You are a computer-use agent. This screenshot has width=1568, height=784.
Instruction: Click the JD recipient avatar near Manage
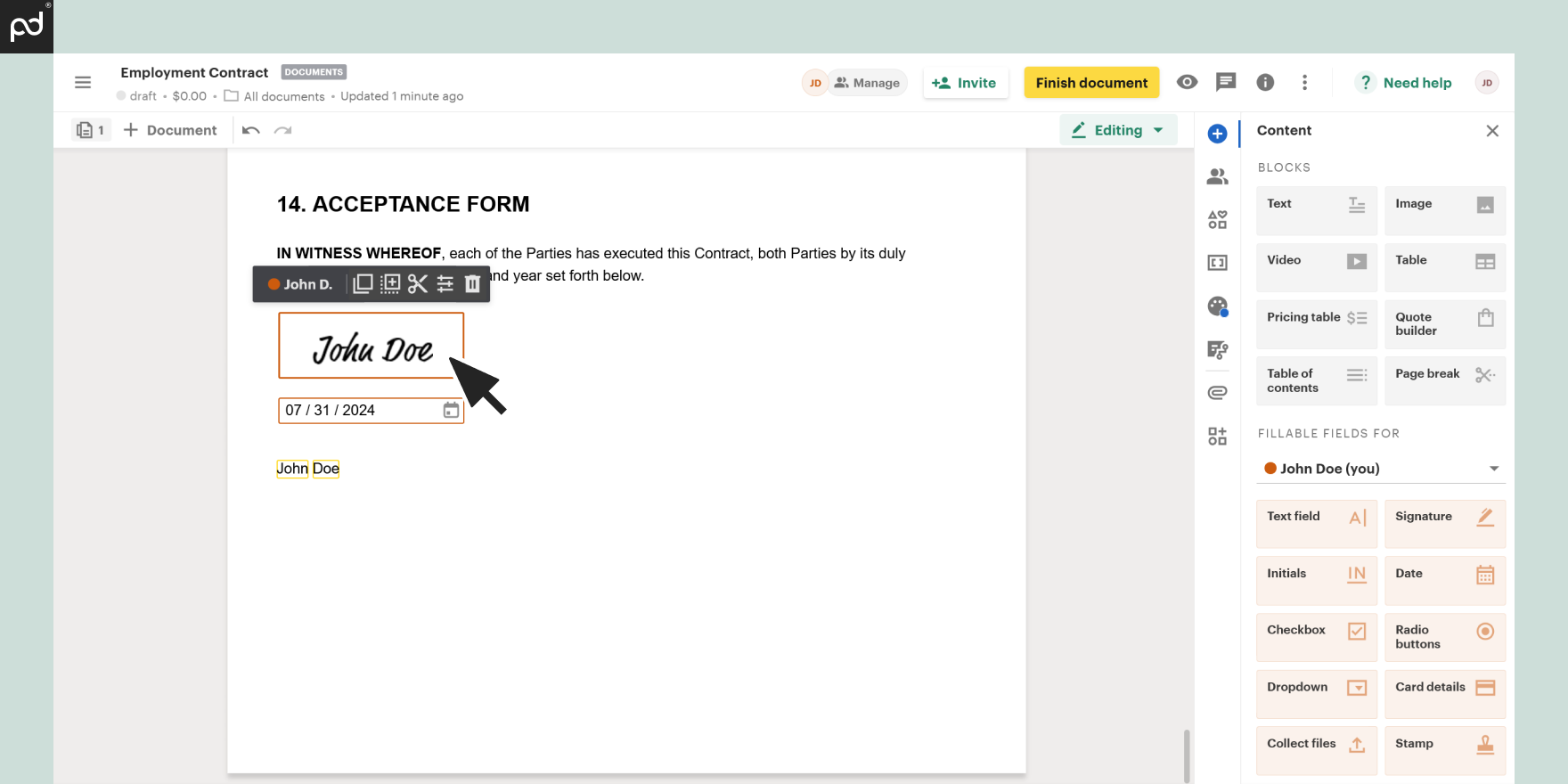pos(814,83)
